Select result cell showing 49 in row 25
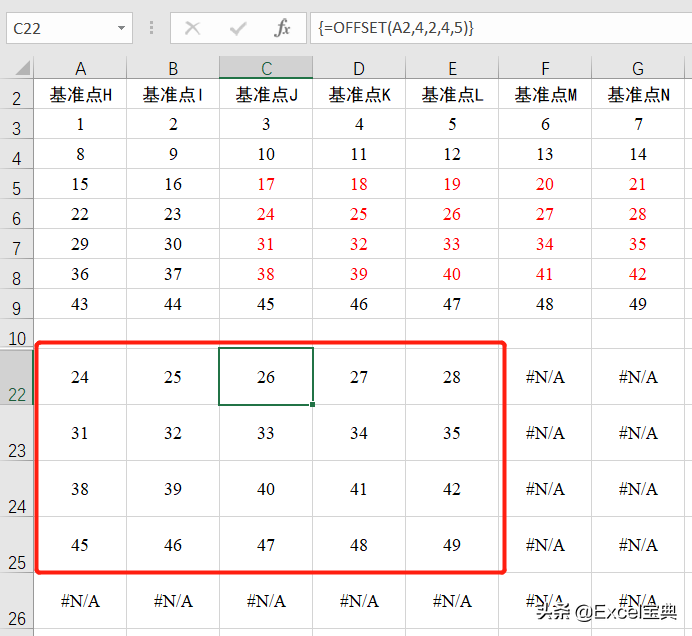Screen dimensions: 692x636 coord(452,545)
